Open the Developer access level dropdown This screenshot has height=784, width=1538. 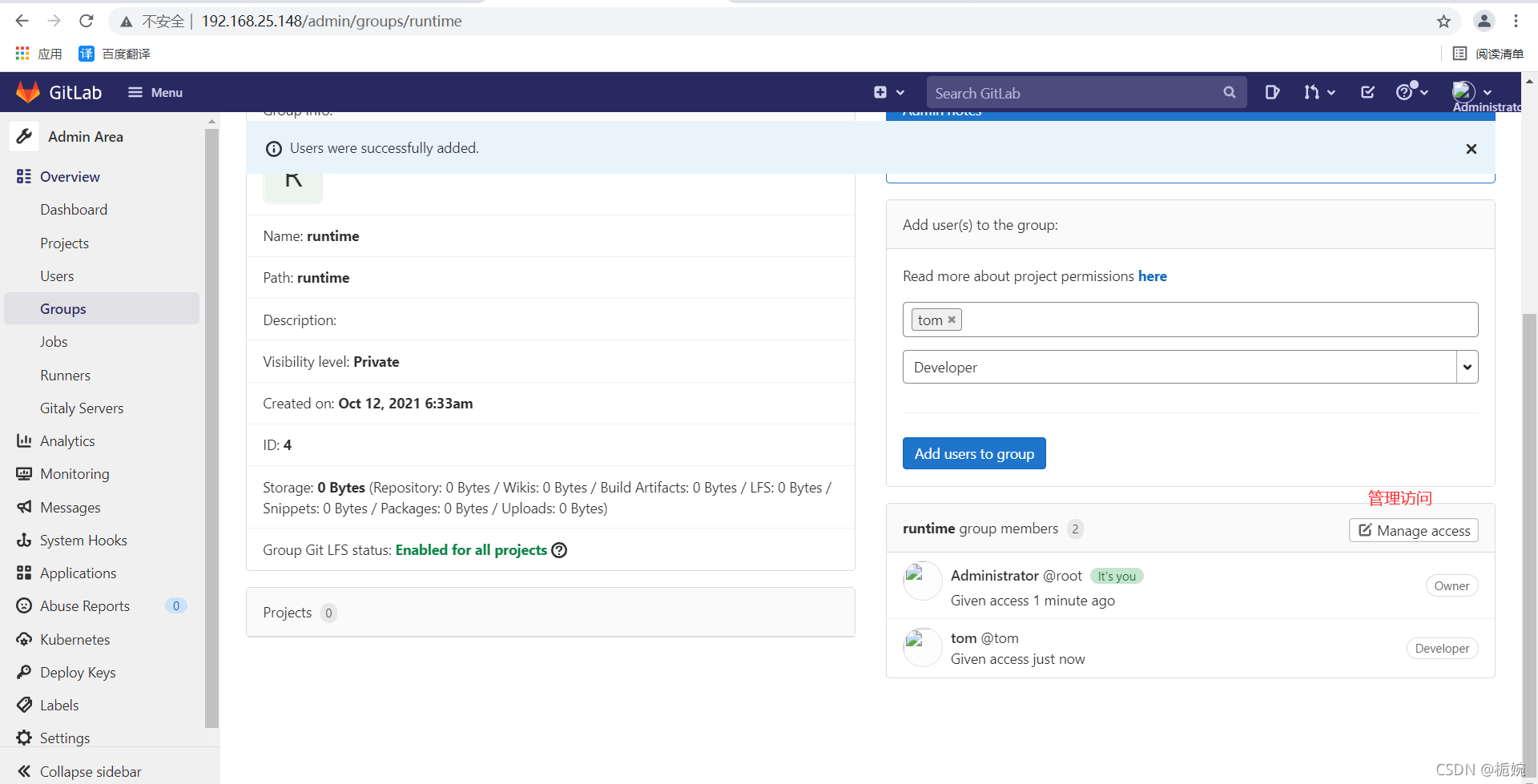1190,367
